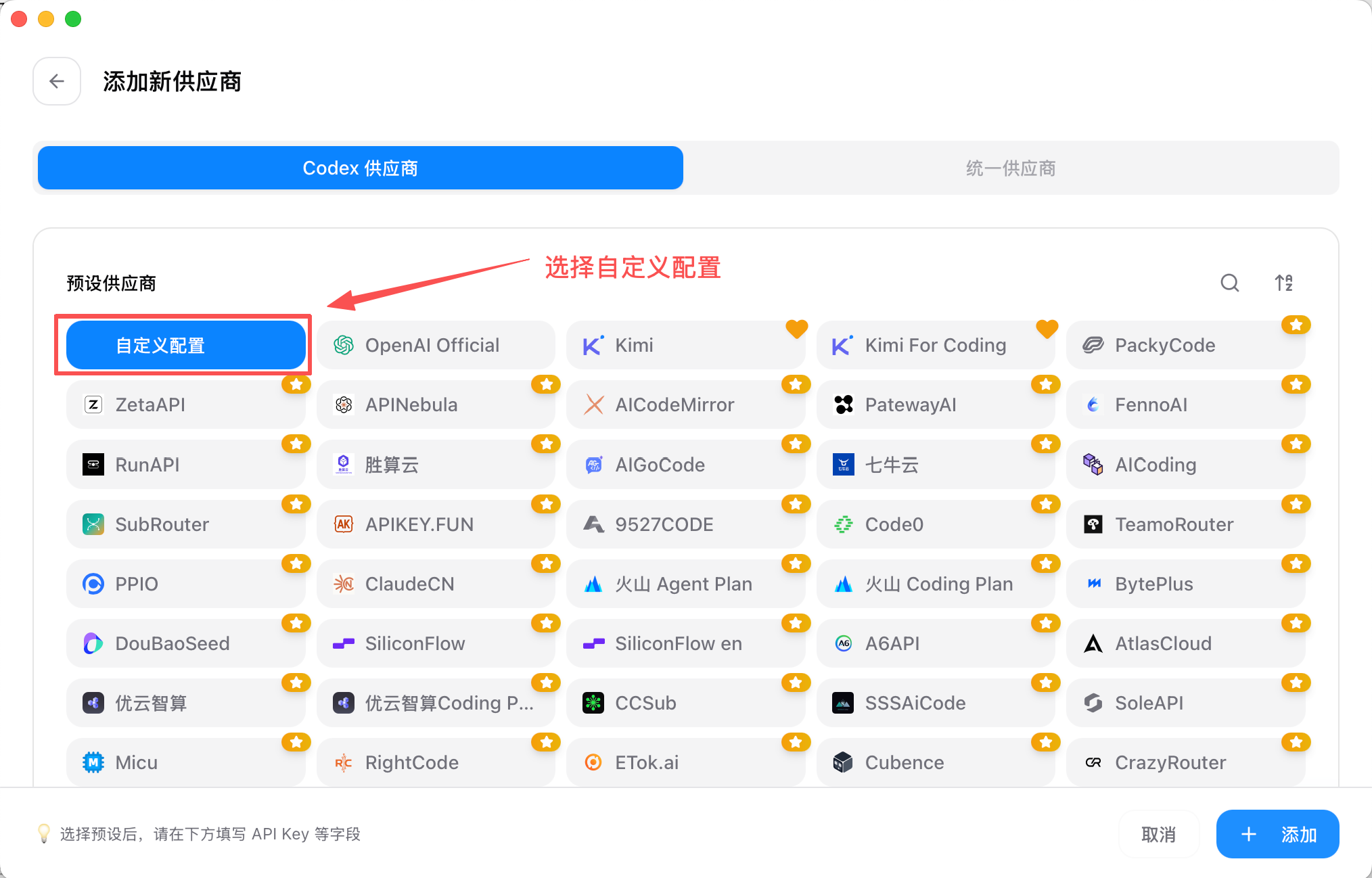Click the AIGoCode logo icon
1372x878 pixels.
[x=593, y=465]
